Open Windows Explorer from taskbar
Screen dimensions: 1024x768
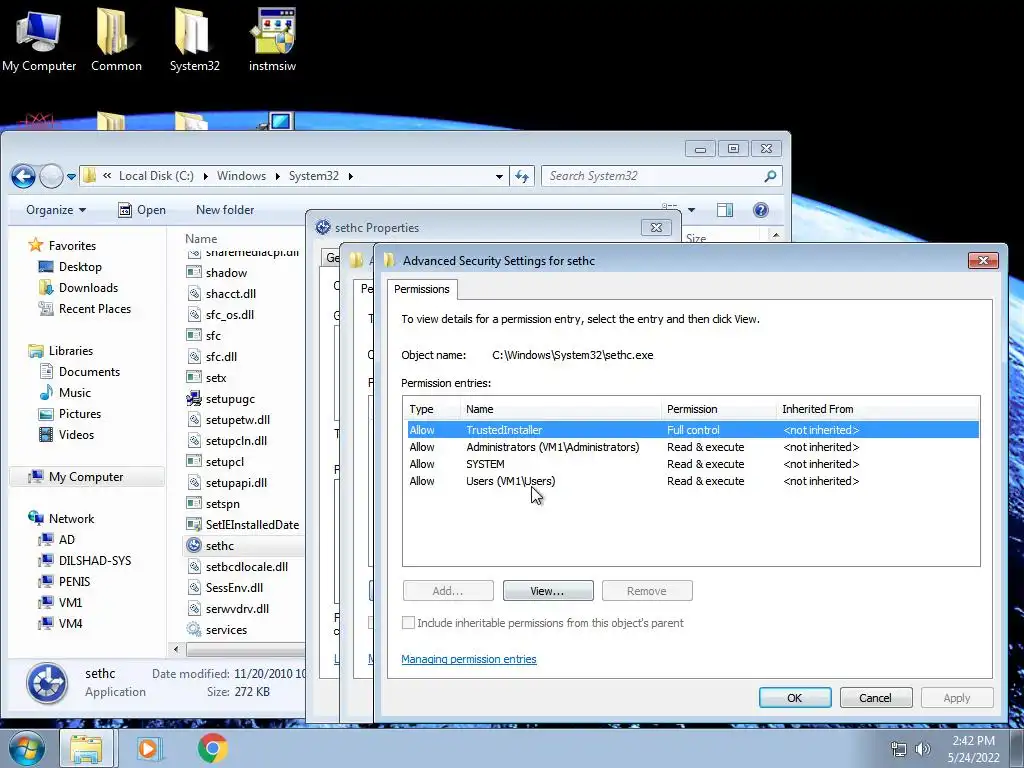coord(86,749)
